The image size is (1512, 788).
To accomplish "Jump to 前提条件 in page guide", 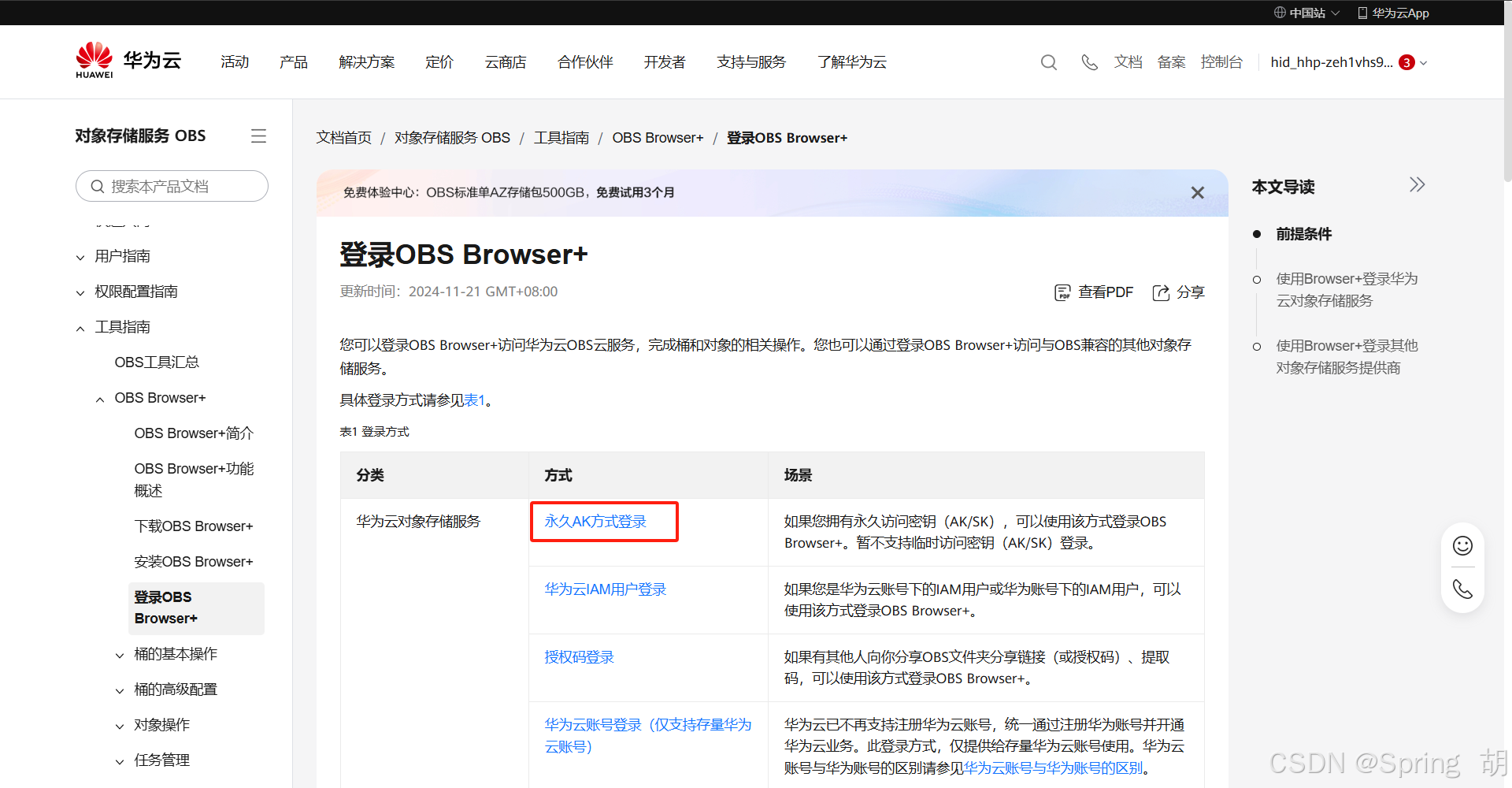I will point(1303,234).
